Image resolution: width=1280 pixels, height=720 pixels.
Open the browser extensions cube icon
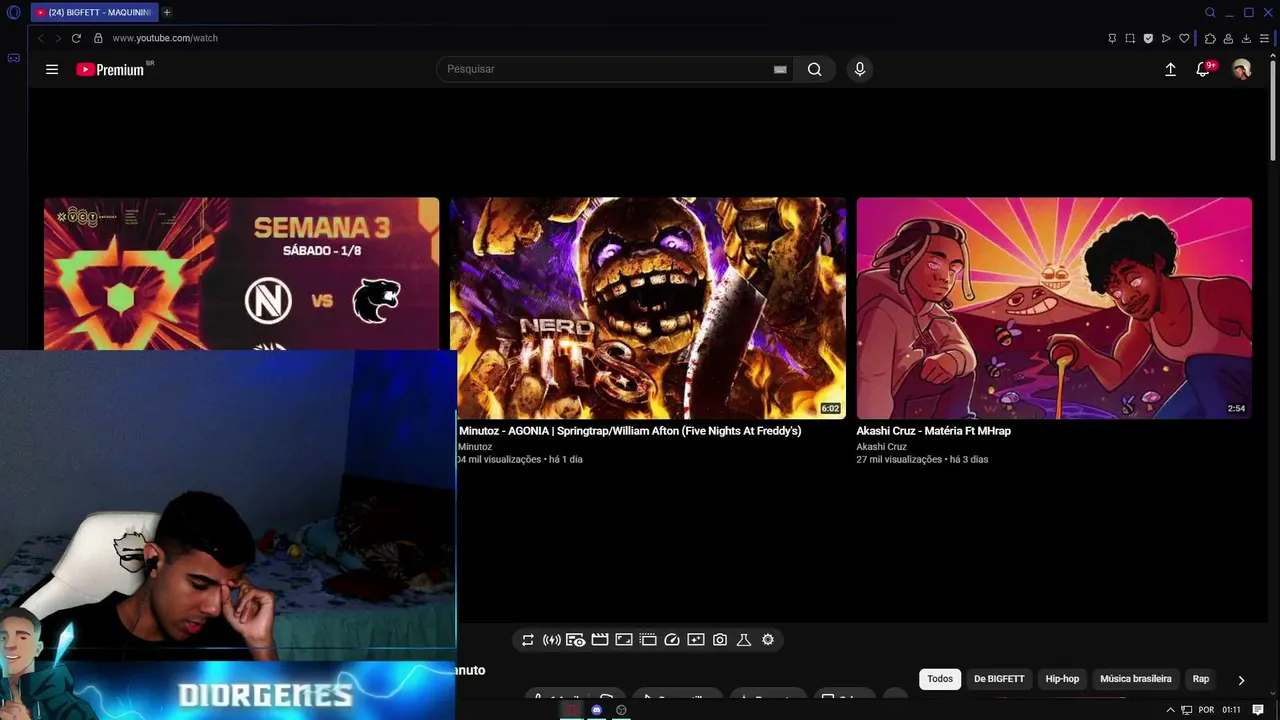1210,38
